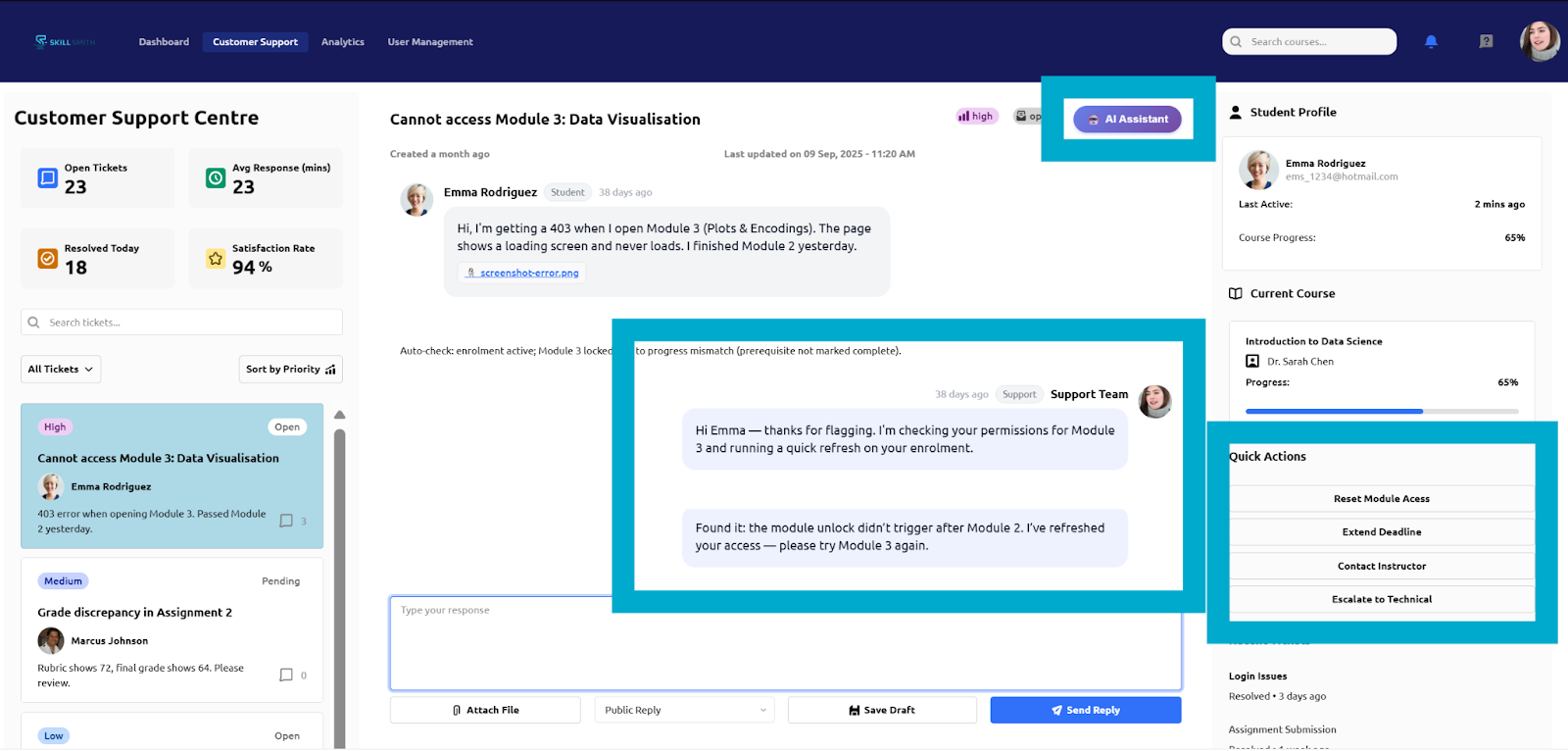Switch to the Analytics tab
This screenshot has width=1568, height=751.
click(x=342, y=42)
